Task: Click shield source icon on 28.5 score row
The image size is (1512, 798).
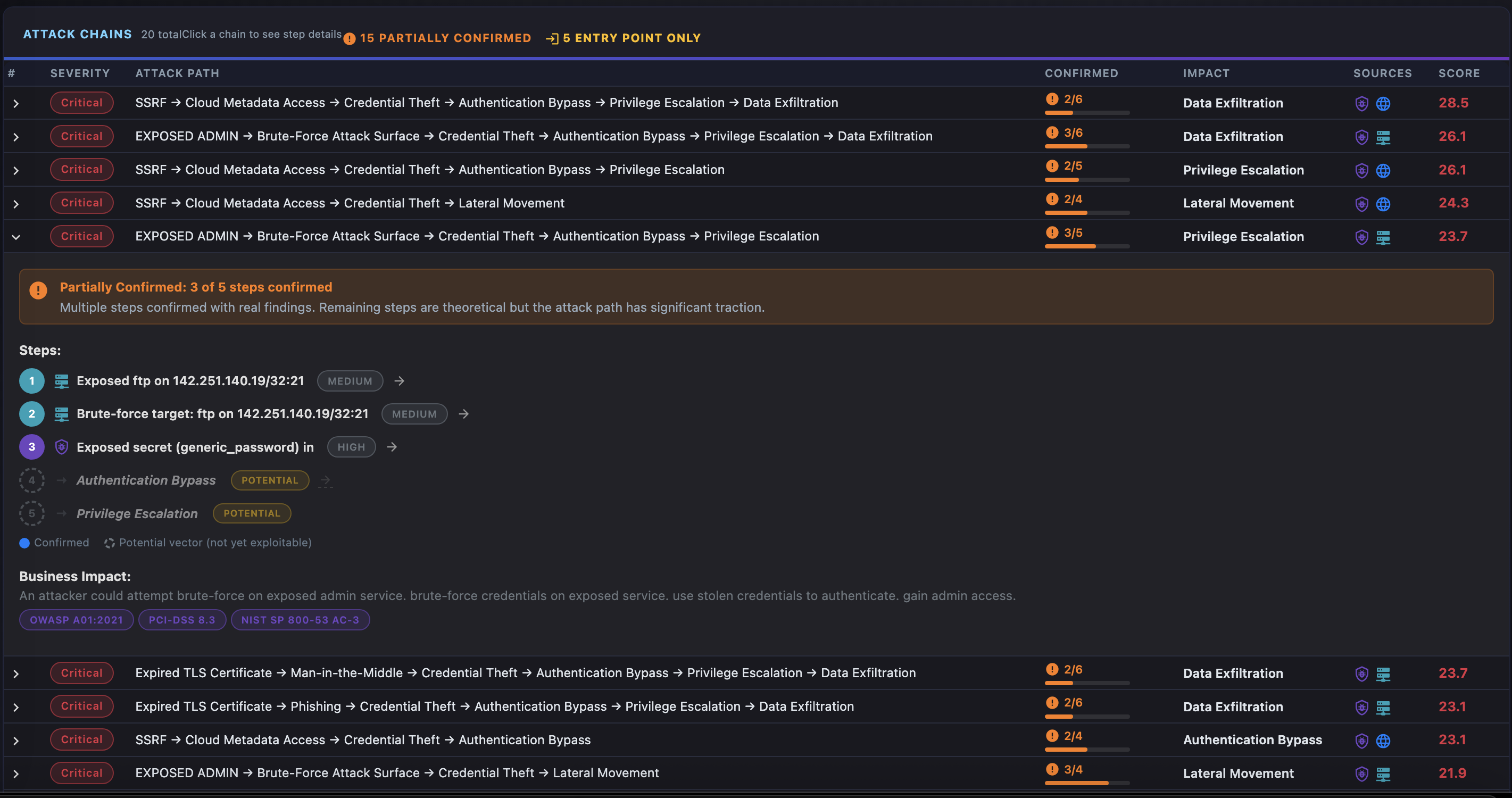Action: pyautogui.click(x=1361, y=104)
